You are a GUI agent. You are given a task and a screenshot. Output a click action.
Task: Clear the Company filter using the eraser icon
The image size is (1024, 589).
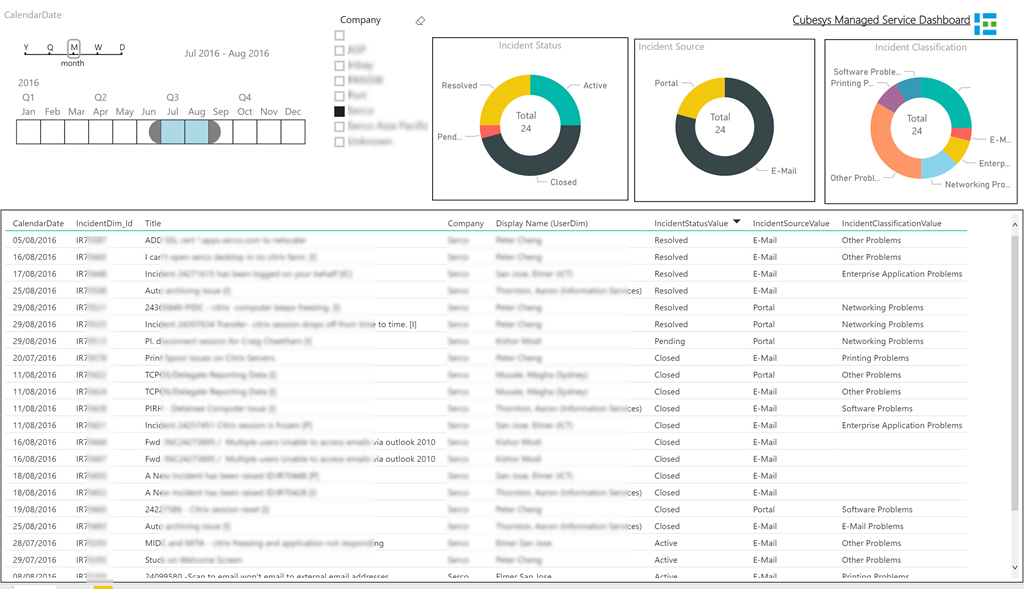[420, 21]
